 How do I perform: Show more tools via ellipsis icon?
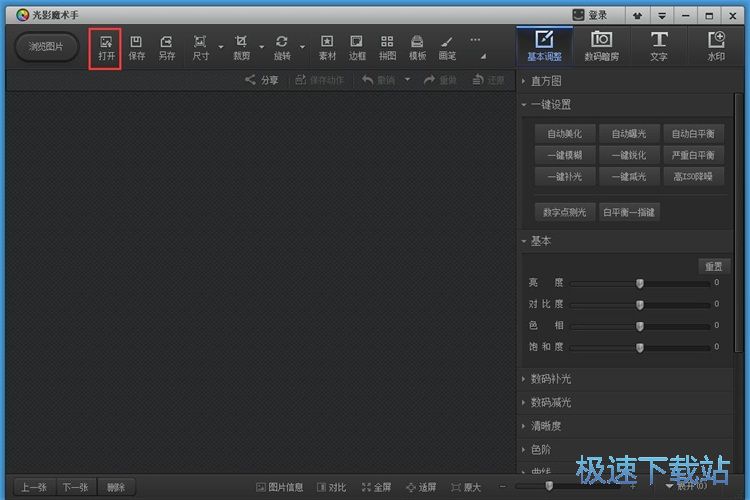(x=475, y=40)
